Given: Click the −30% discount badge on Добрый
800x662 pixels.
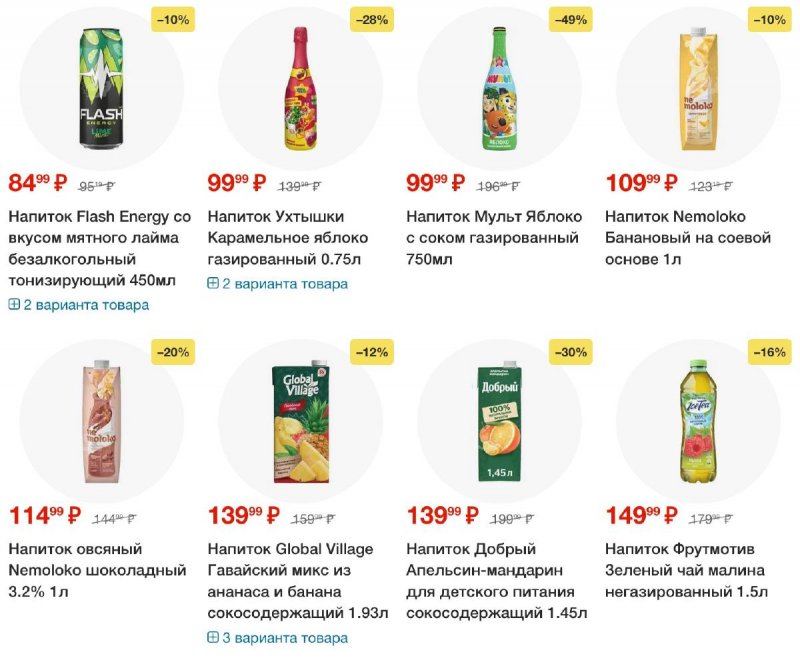Looking at the screenshot, I should 570,352.
